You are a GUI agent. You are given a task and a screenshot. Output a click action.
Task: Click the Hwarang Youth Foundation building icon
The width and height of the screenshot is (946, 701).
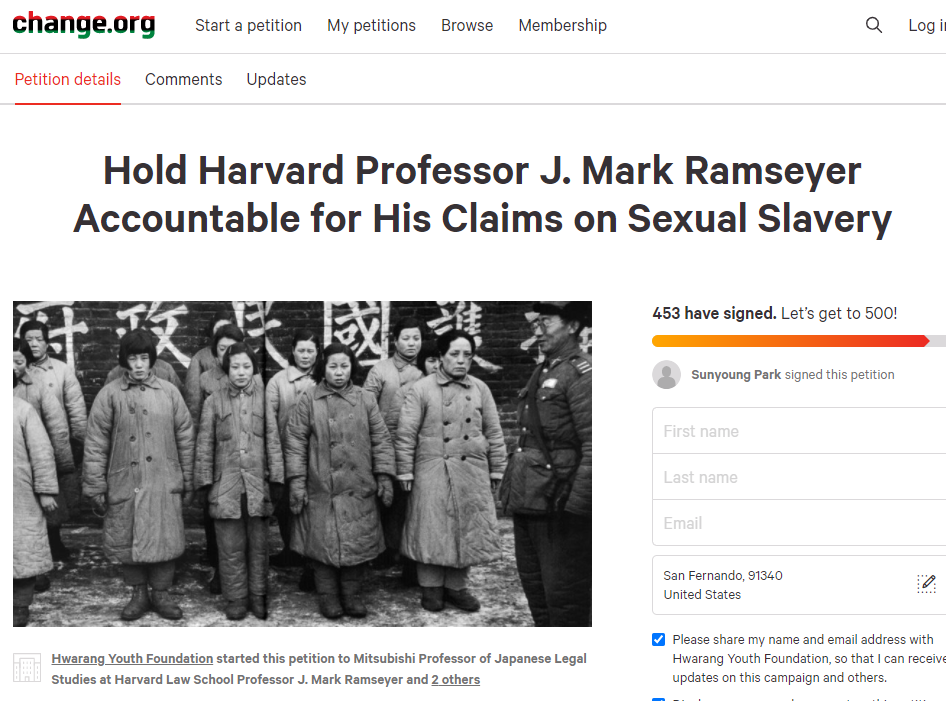(27, 668)
